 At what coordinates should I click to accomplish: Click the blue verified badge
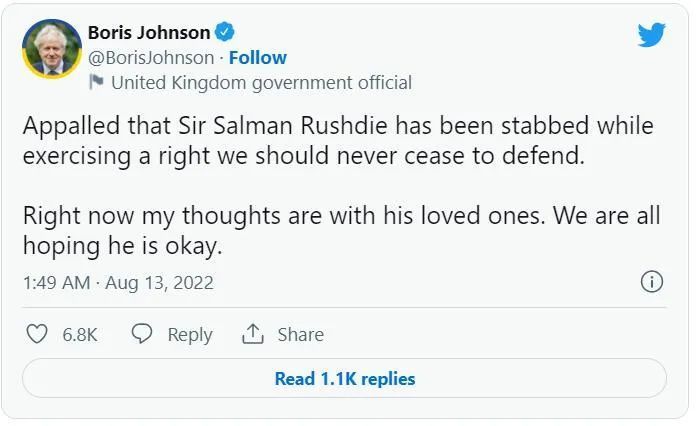[x=225, y=32]
